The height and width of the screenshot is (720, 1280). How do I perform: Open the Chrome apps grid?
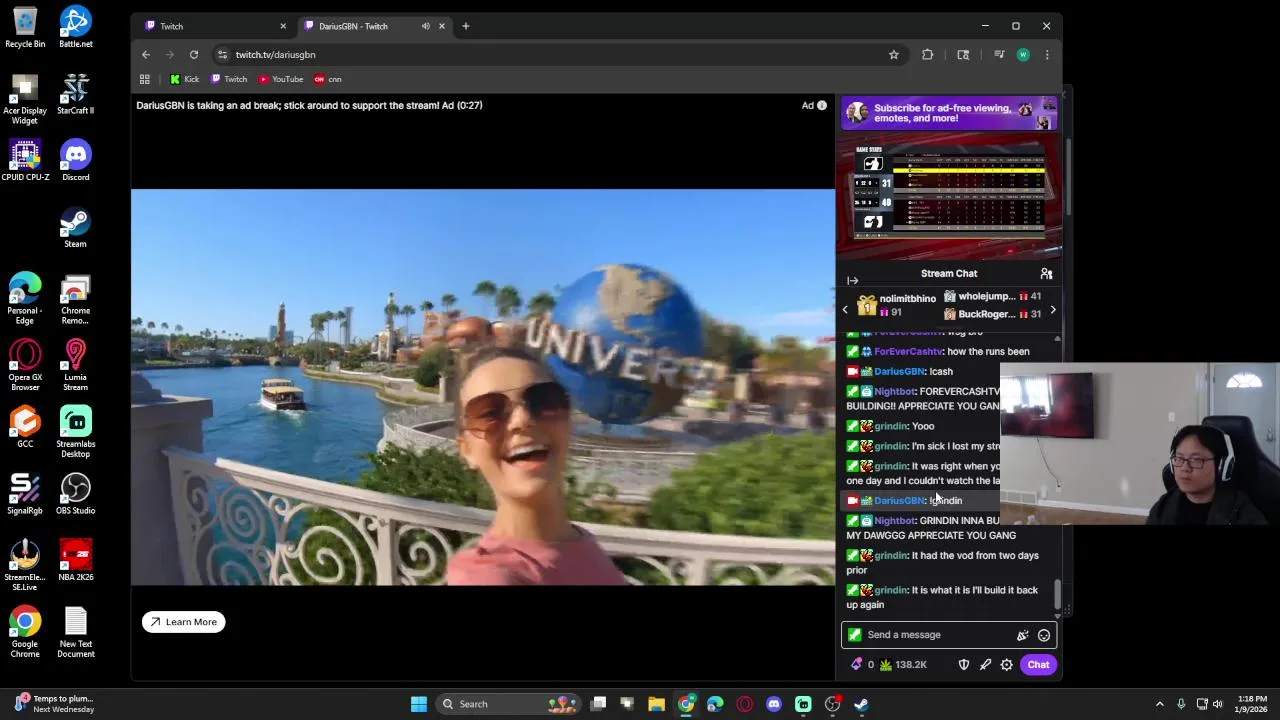145,79
